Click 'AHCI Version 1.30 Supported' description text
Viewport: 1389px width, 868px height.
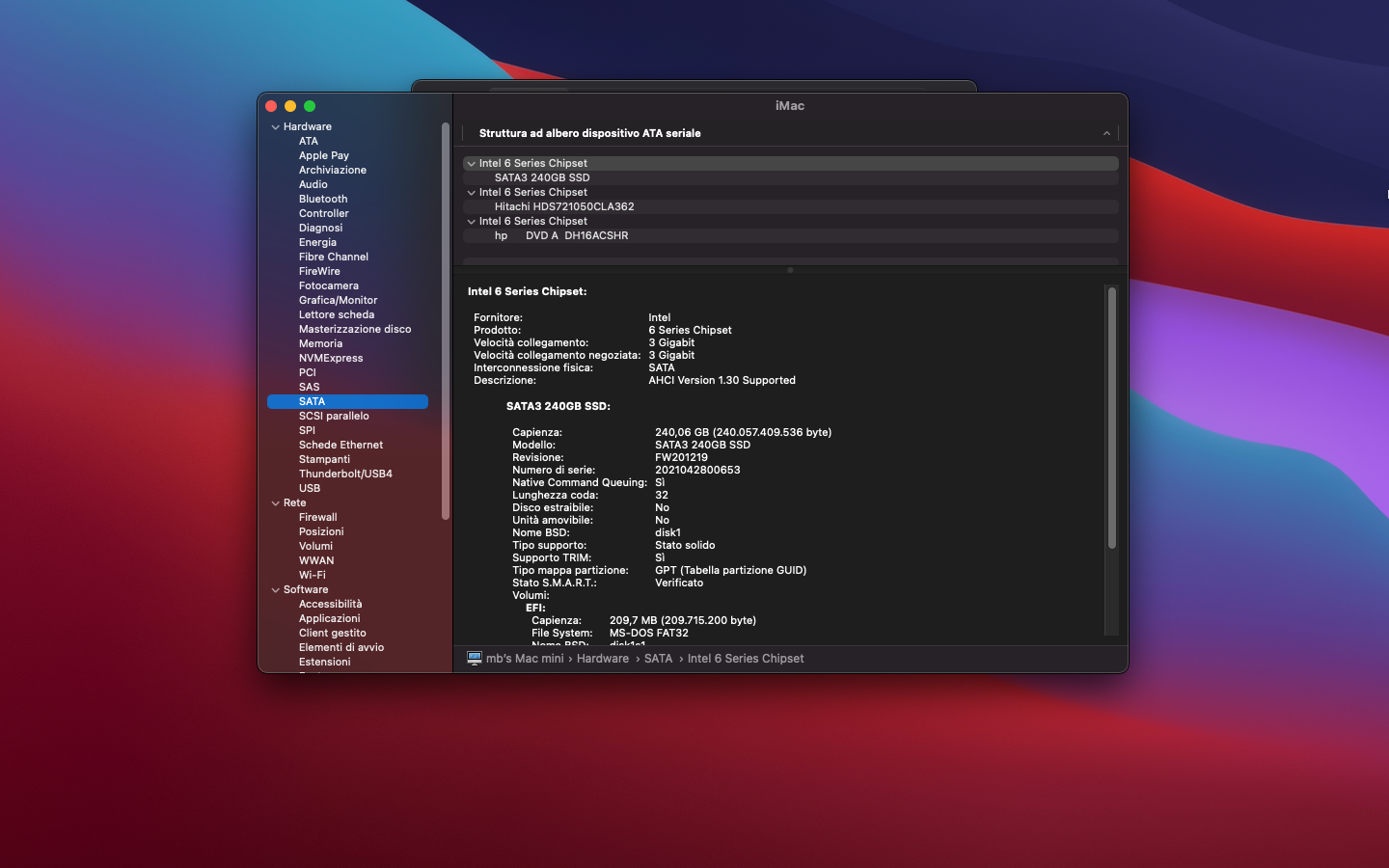(722, 380)
